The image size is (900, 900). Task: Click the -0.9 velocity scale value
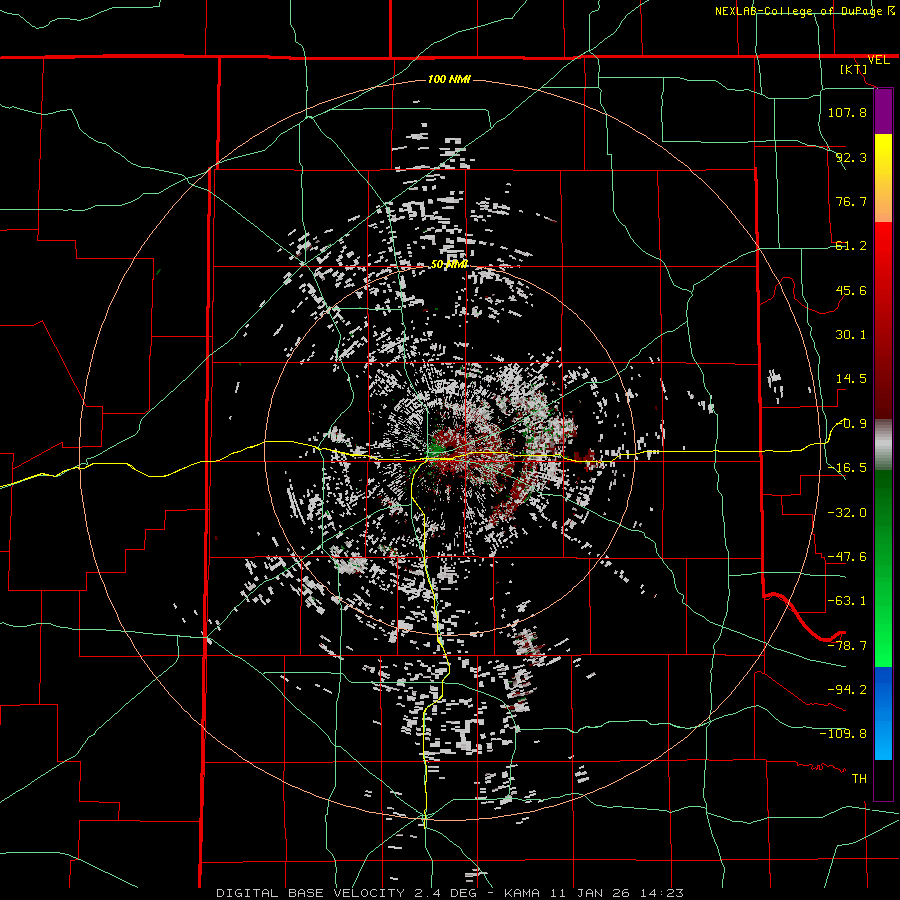click(x=852, y=424)
